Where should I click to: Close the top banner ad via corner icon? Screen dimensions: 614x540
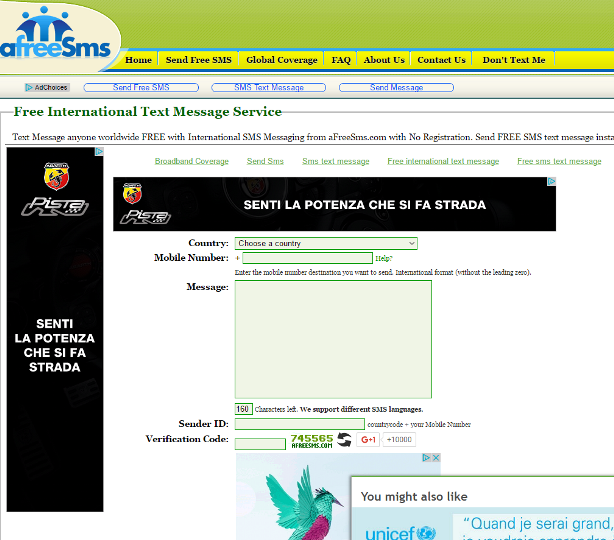pyautogui.click(x=551, y=182)
